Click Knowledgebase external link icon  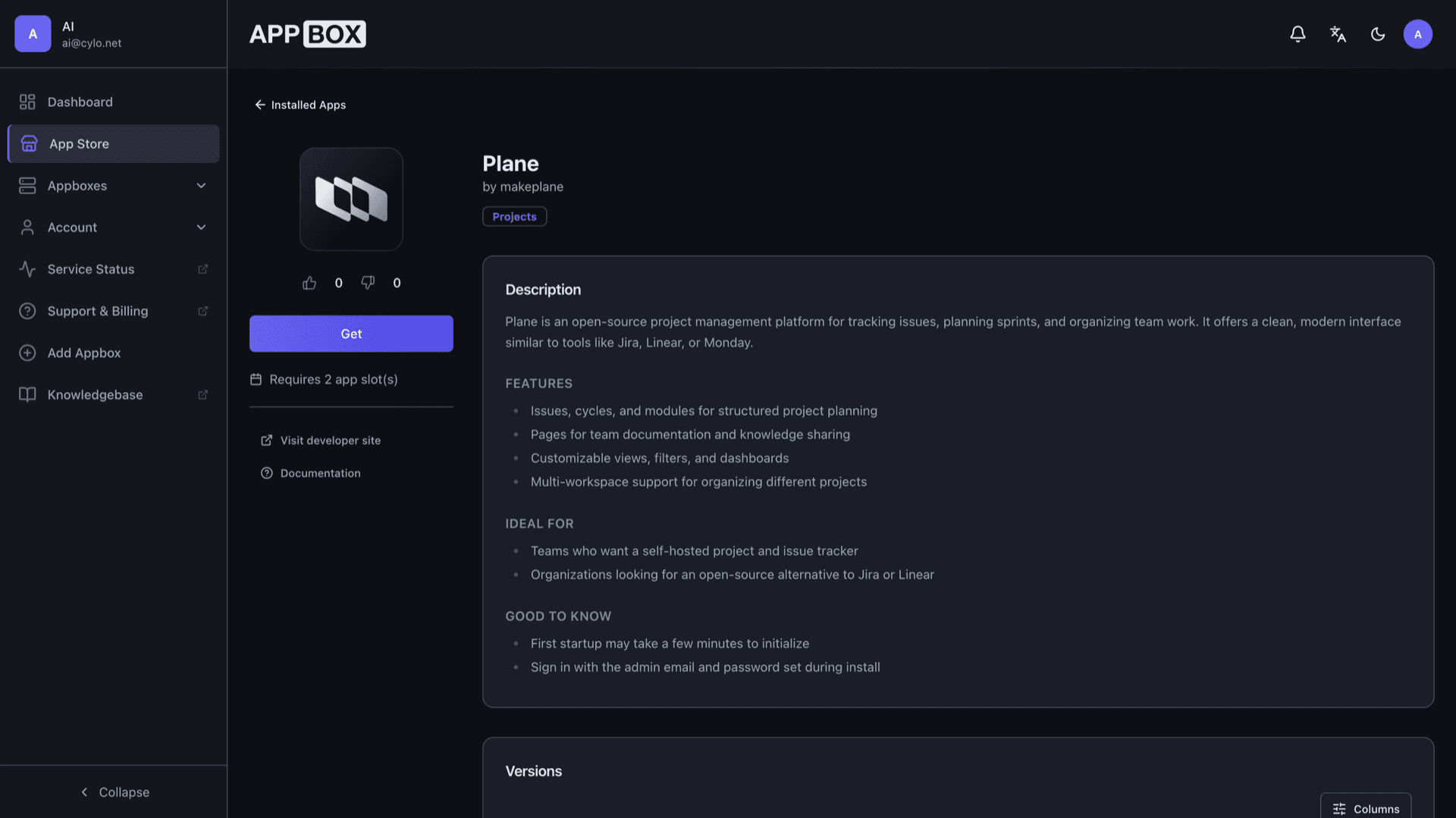tap(202, 394)
